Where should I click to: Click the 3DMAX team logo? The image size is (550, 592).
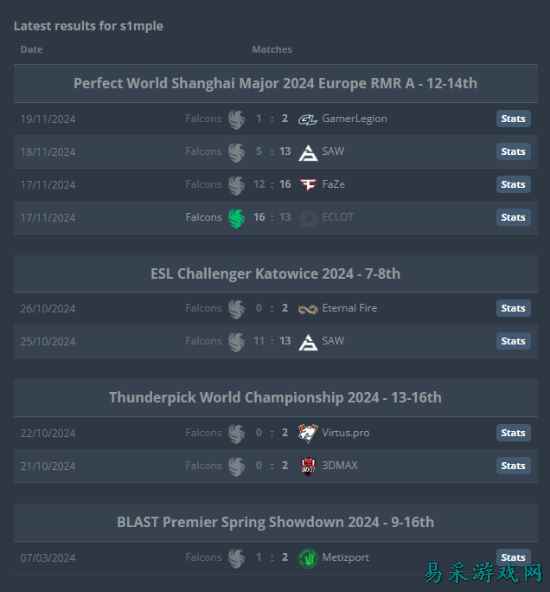pyautogui.click(x=308, y=466)
